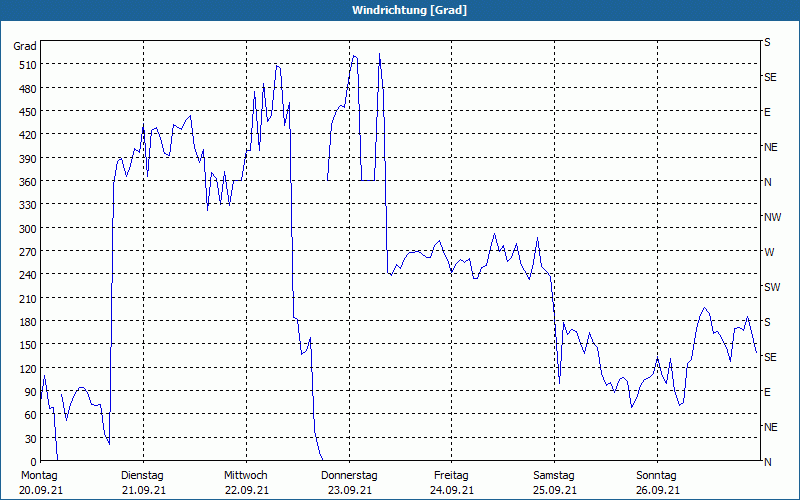Select the W compass direction label
This screenshot has height=500, width=800.
tap(769, 252)
